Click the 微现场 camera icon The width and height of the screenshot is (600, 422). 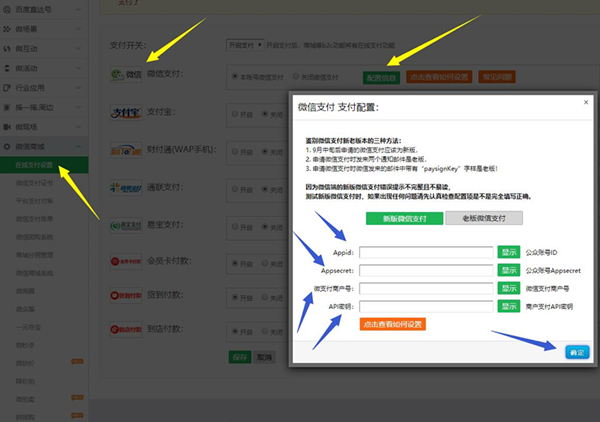(x=7, y=127)
